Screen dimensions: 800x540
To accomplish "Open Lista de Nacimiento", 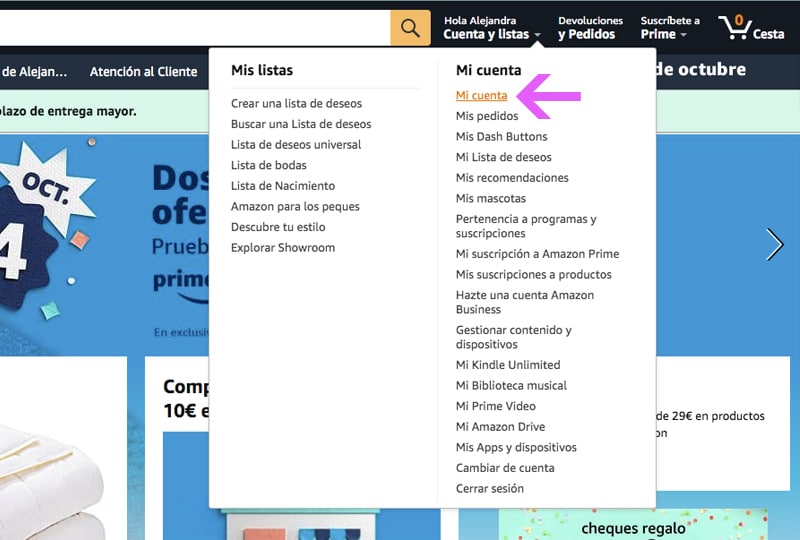I will (283, 186).
